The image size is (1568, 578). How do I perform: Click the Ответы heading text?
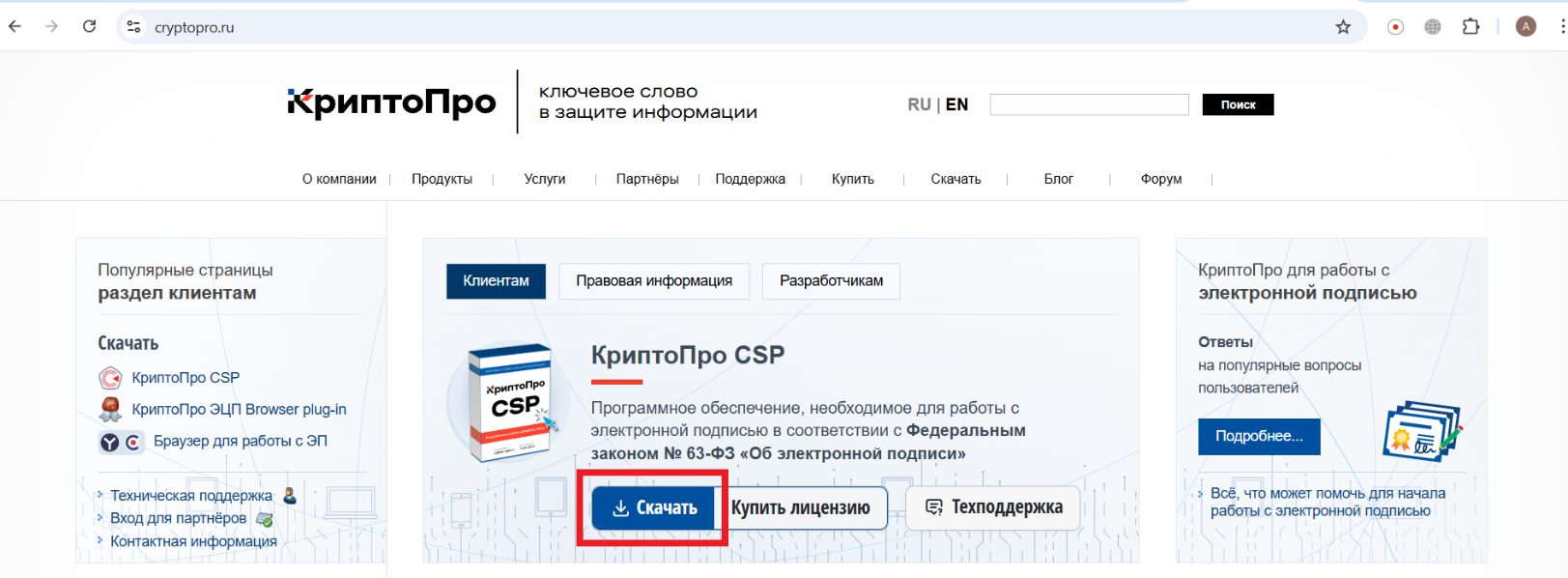click(1225, 342)
